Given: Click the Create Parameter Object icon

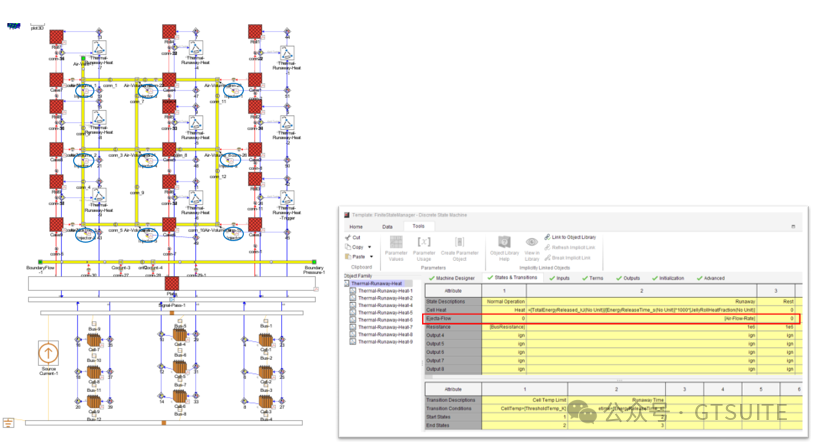Looking at the screenshot, I should point(459,242).
